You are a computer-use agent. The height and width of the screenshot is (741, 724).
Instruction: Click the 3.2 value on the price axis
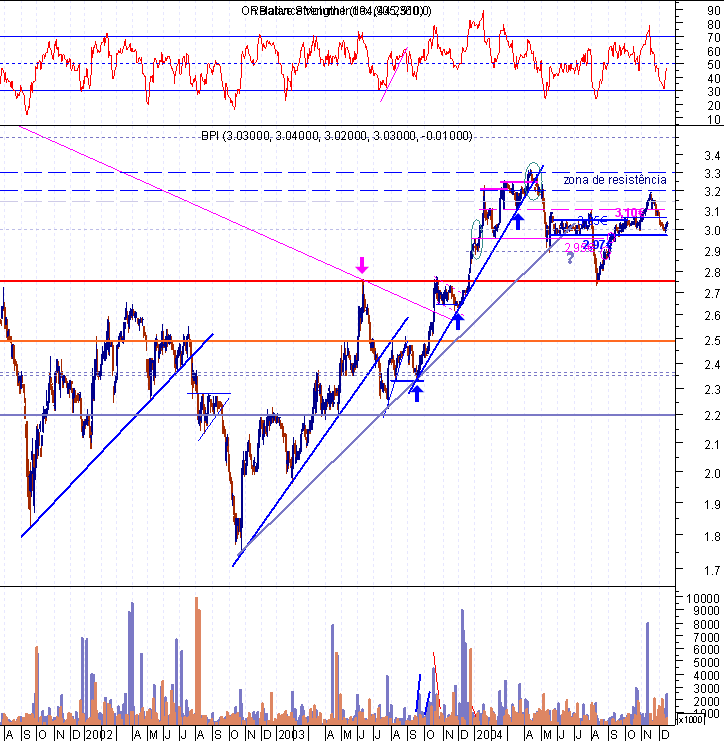pyautogui.click(x=712, y=192)
